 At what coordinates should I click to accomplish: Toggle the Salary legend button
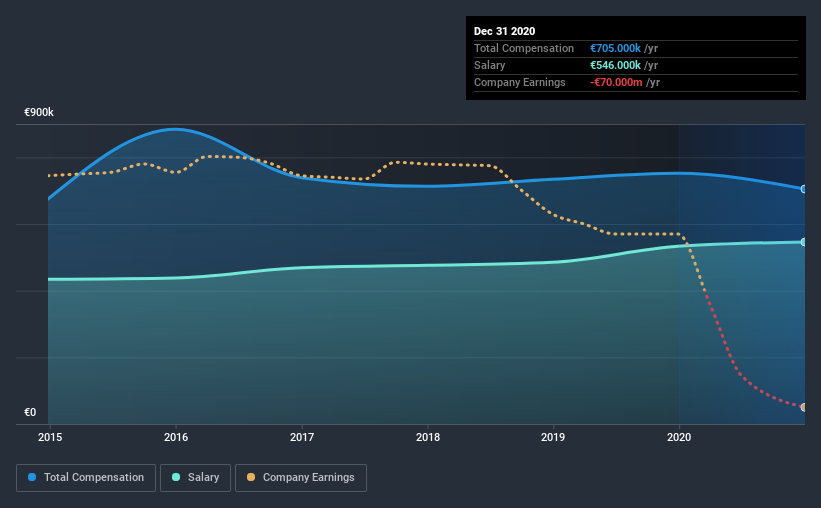(x=195, y=478)
